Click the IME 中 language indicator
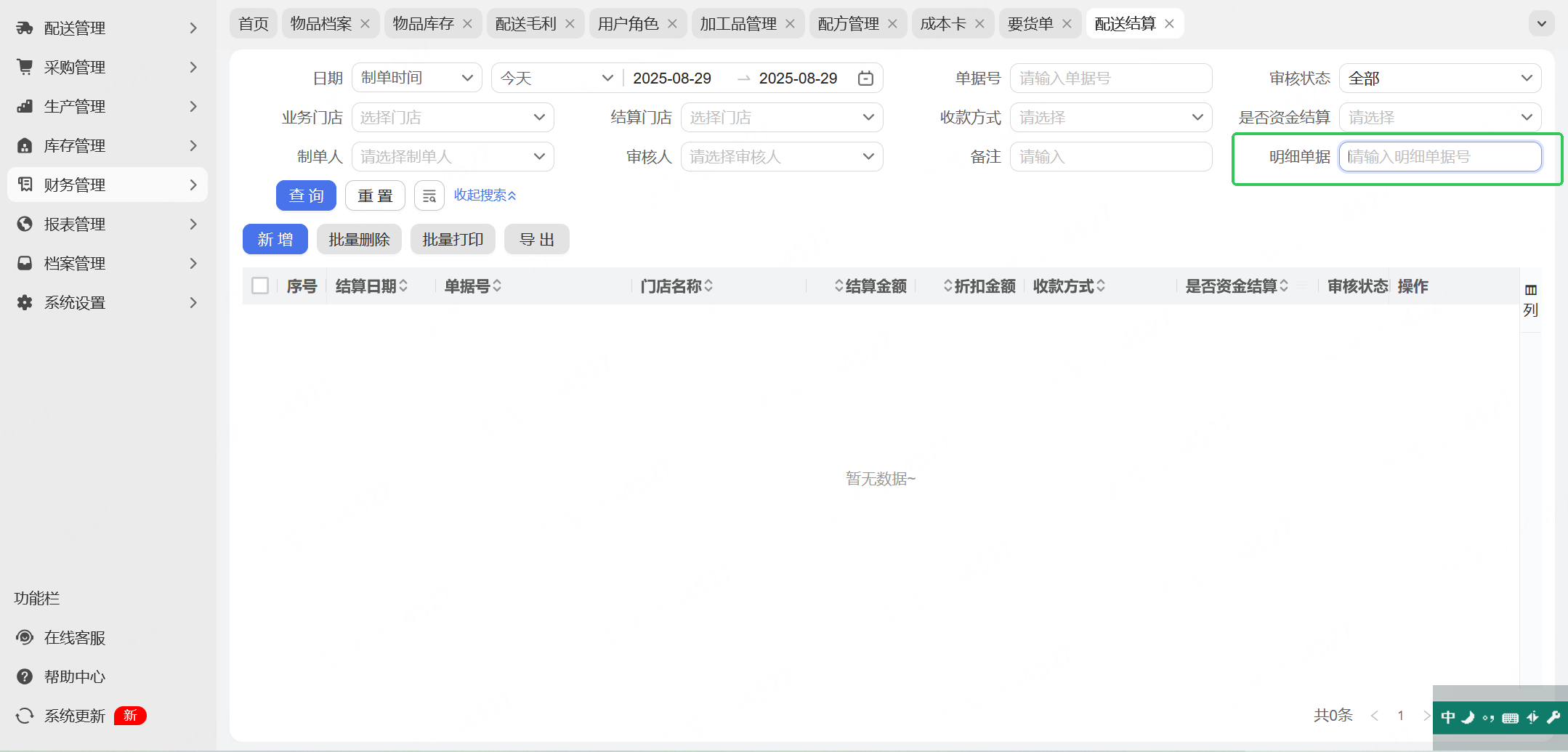 click(1448, 718)
